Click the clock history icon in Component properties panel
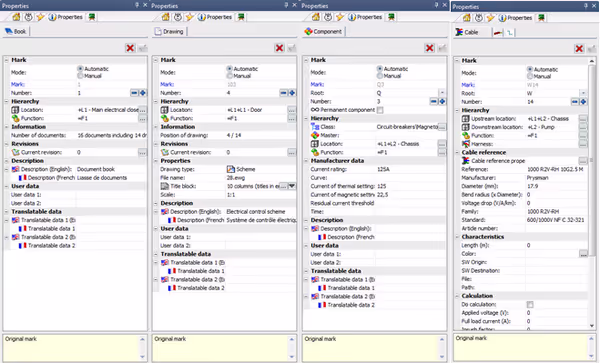 click(x=328, y=17)
